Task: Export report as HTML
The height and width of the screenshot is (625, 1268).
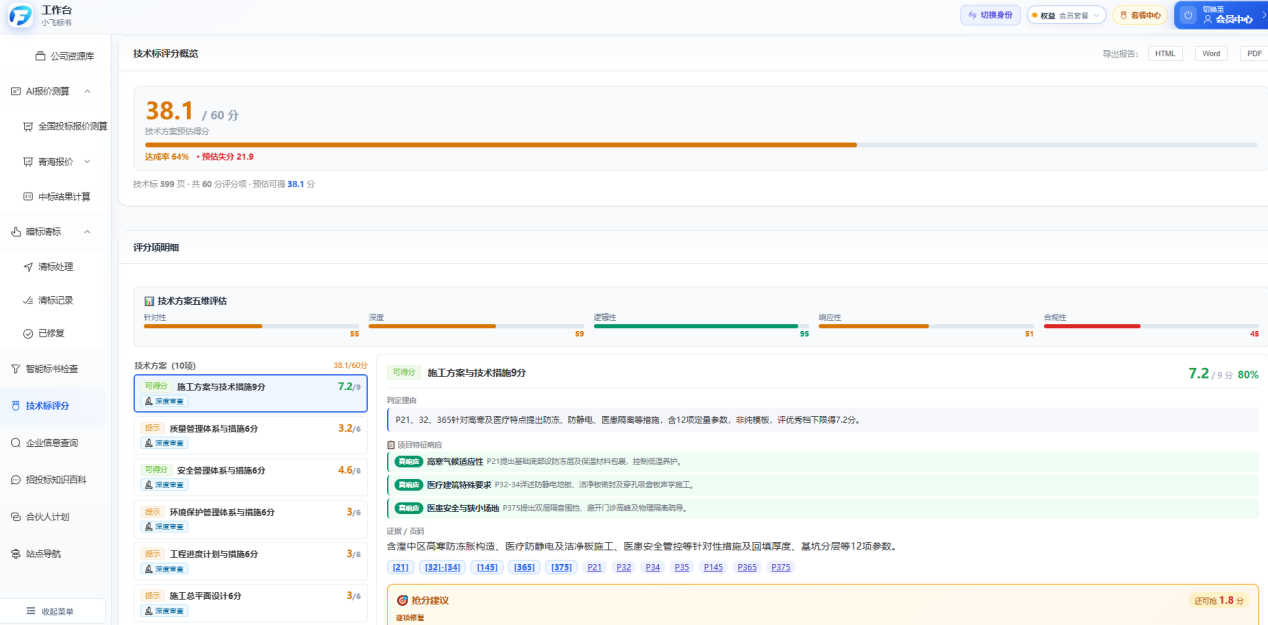Action: point(1165,54)
